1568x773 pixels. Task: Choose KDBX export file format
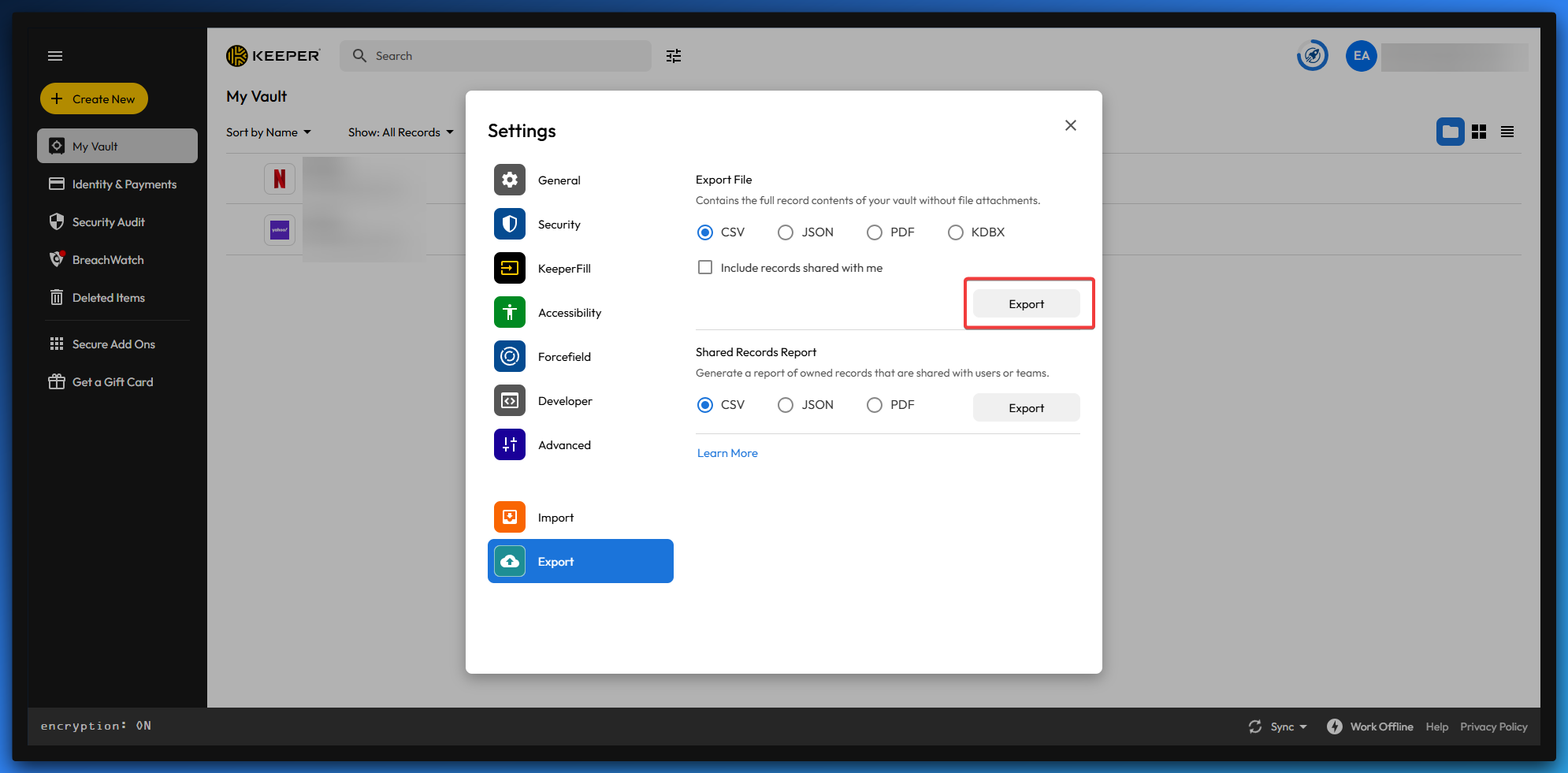click(956, 232)
